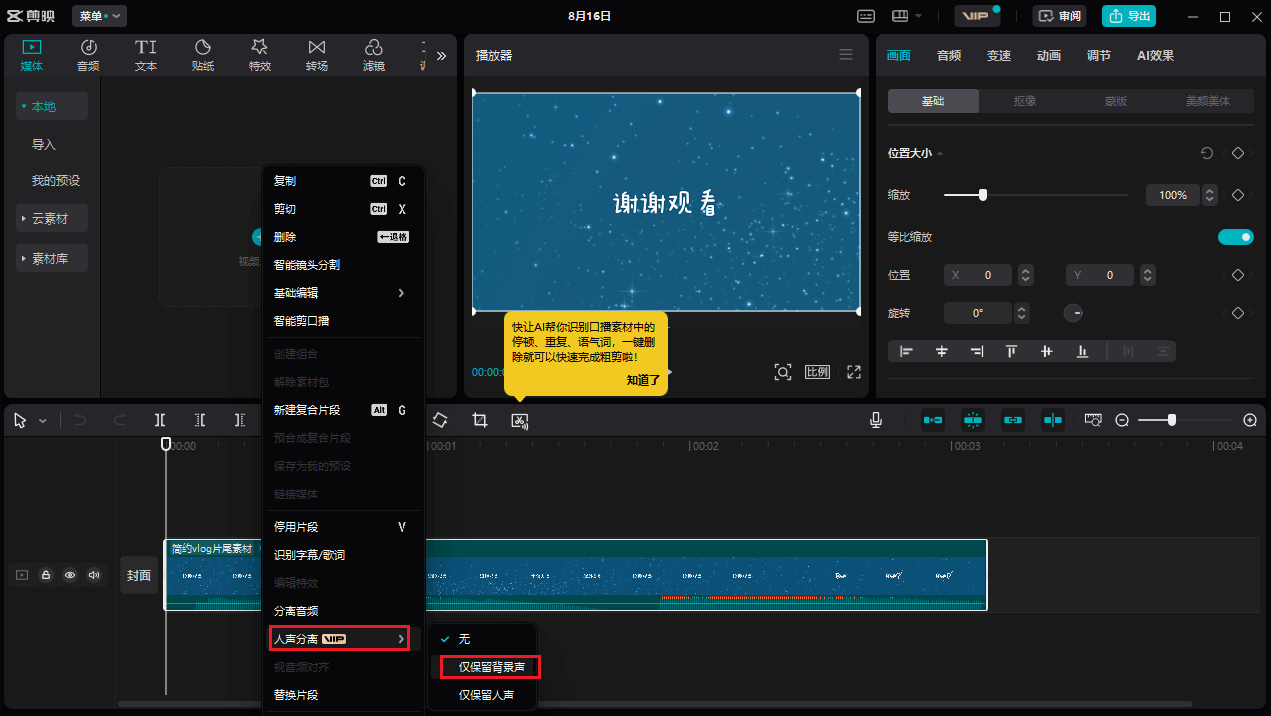Click the 导出 export button
The width and height of the screenshot is (1271, 716).
(x=1128, y=16)
